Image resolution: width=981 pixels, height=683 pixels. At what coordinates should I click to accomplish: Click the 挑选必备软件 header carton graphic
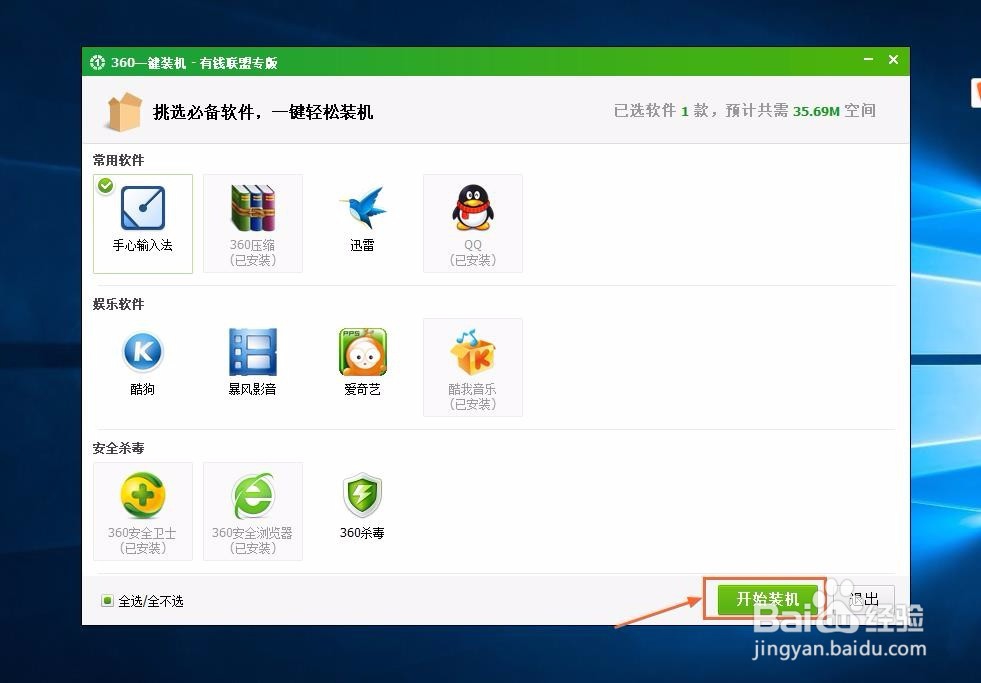(122, 112)
